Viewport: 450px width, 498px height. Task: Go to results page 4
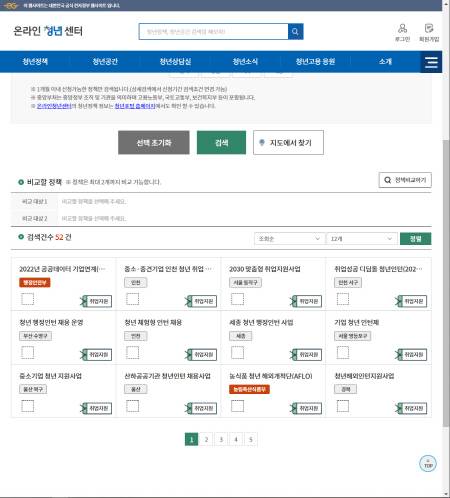tap(236, 440)
